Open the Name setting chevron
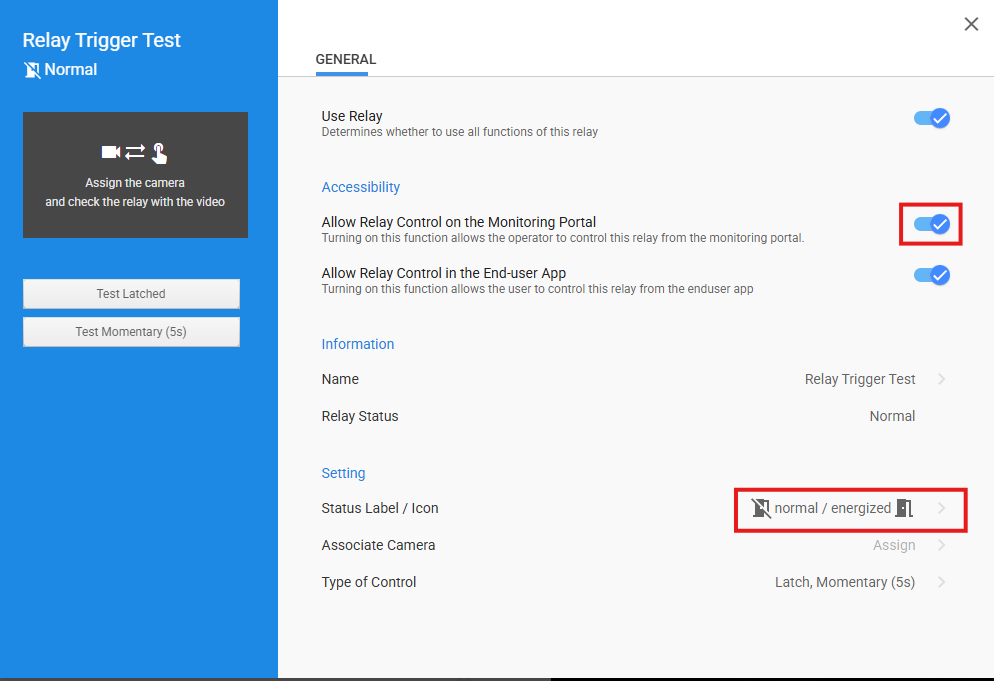Image resolution: width=994 pixels, height=681 pixels. (941, 379)
